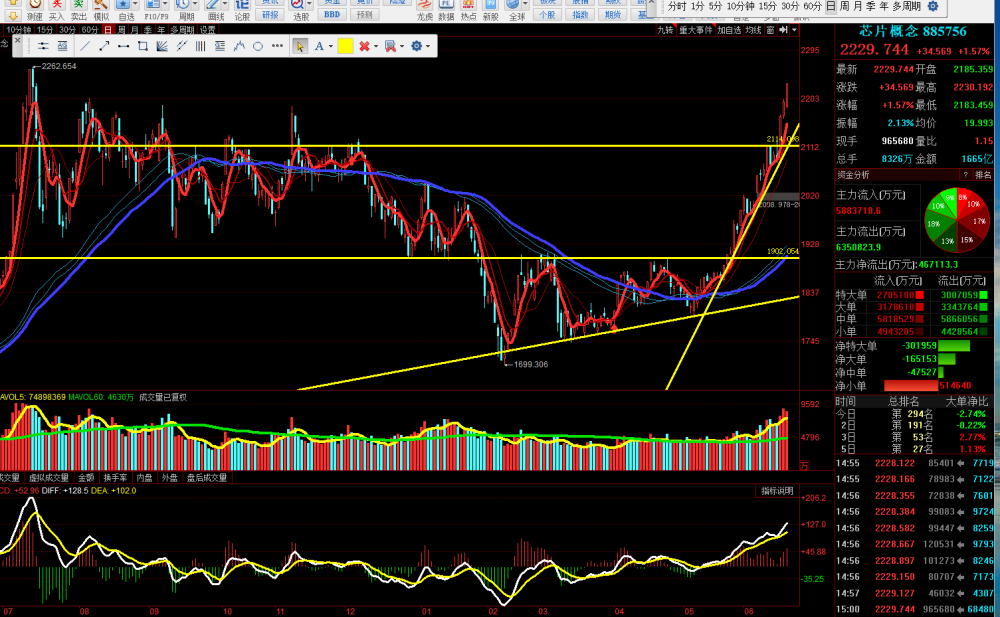Screen dimensions: 1000x617
Task: Open the yellow line color swatch
Action: click(345, 46)
